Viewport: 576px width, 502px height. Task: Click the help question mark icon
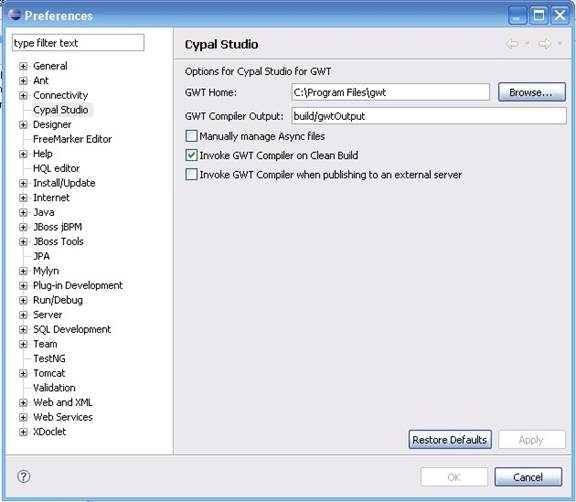click(24, 477)
